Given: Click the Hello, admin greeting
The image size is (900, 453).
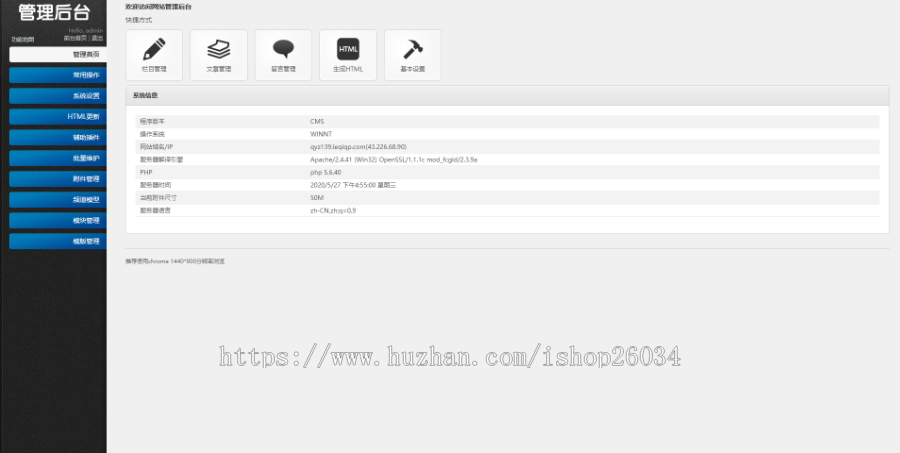Looking at the screenshot, I should [86, 30].
